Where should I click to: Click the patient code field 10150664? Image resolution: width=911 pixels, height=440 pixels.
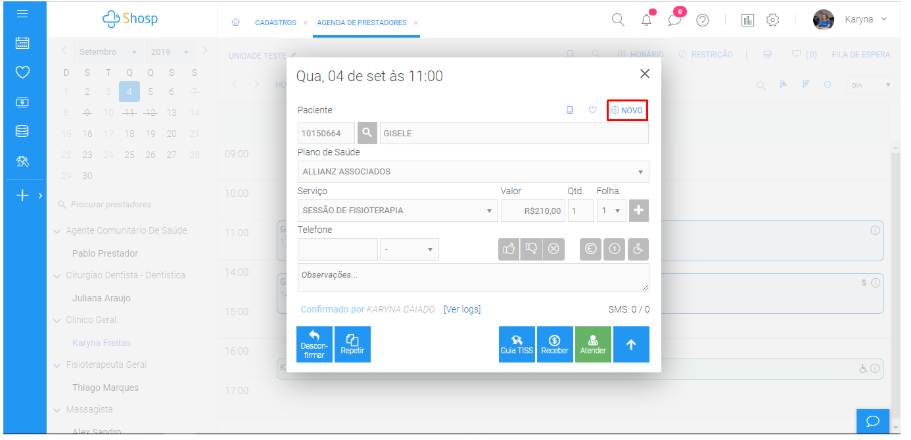[x=326, y=133]
